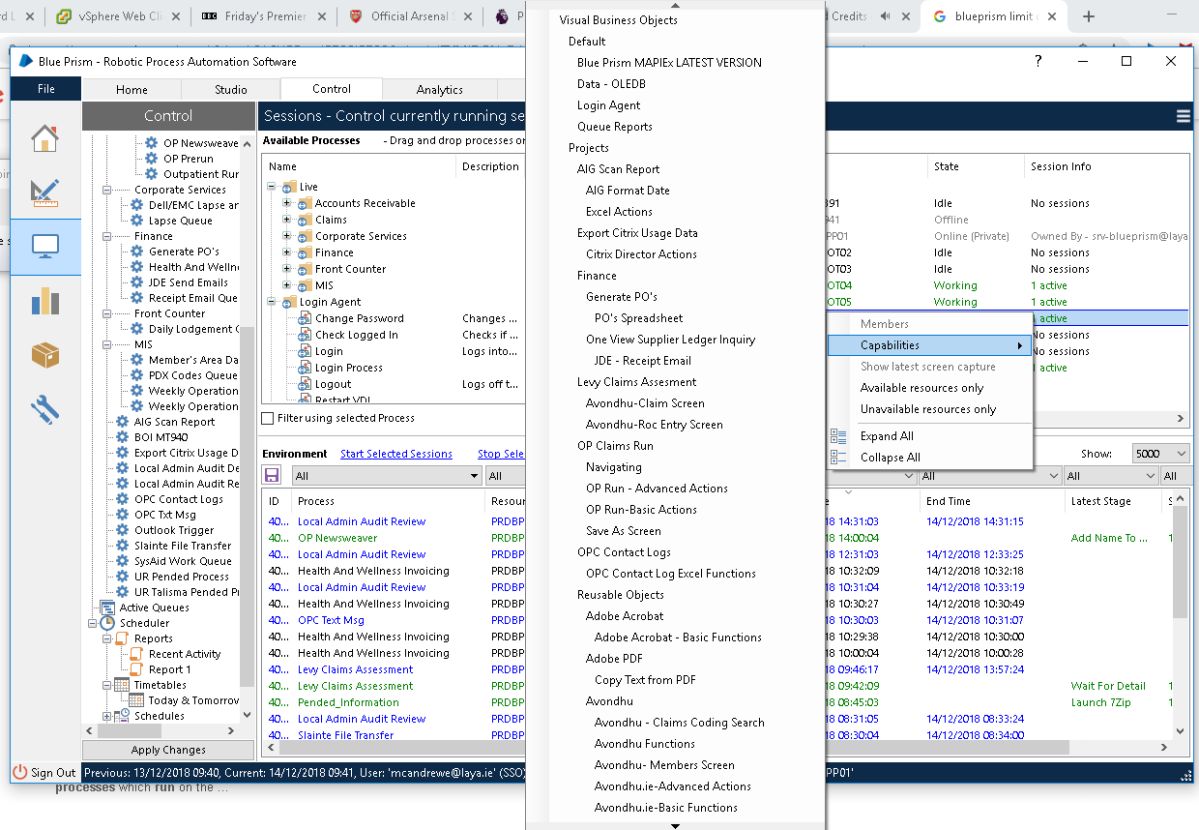Image resolution: width=1199 pixels, height=830 pixels.
Task: Click mute speaker icon on Credits browser tab
Action: (885, 15)
